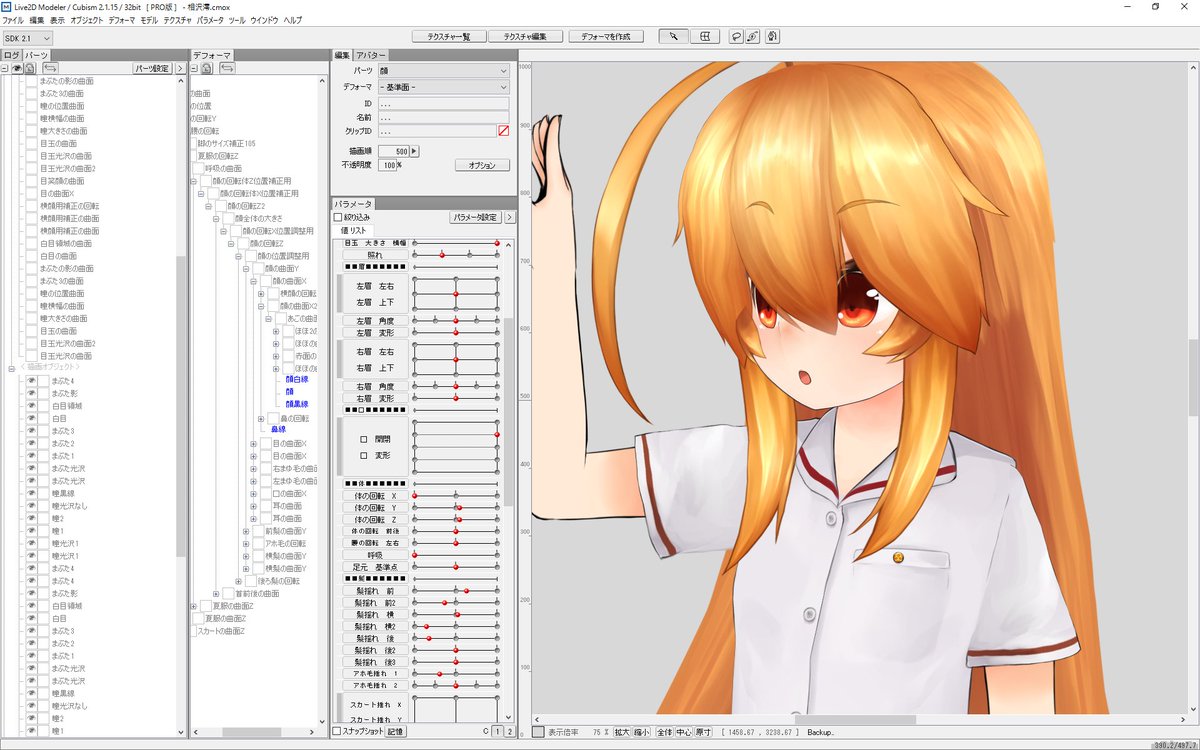Click the 体の回転 X slider
This screenshot has width=1200, height=750.
[x=456, y=495]
